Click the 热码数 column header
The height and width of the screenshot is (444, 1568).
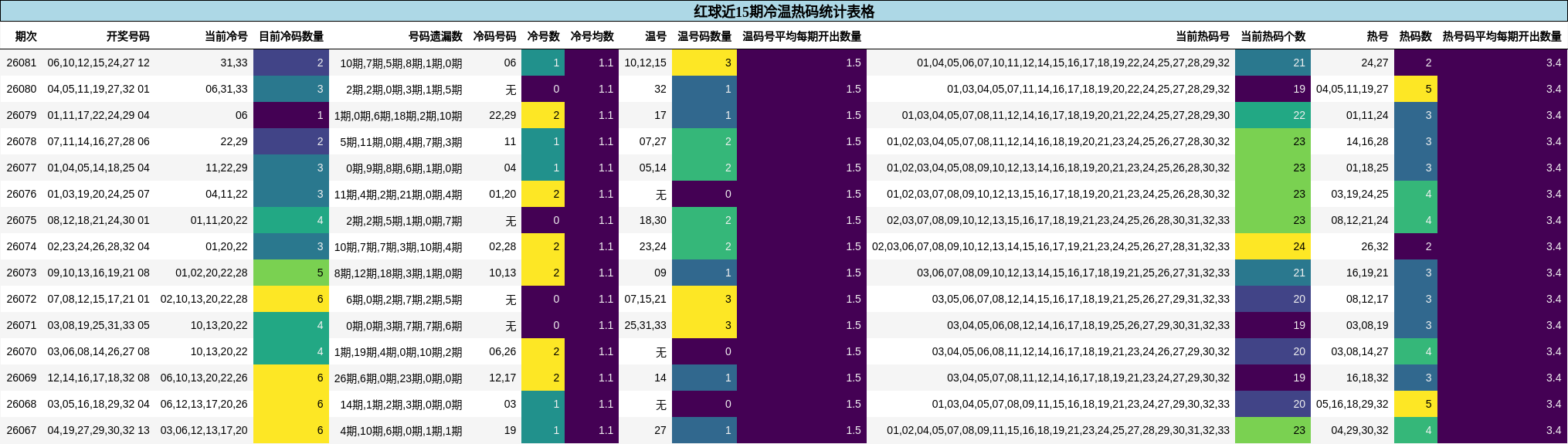pyautogui.click(x=1416, y=36)
